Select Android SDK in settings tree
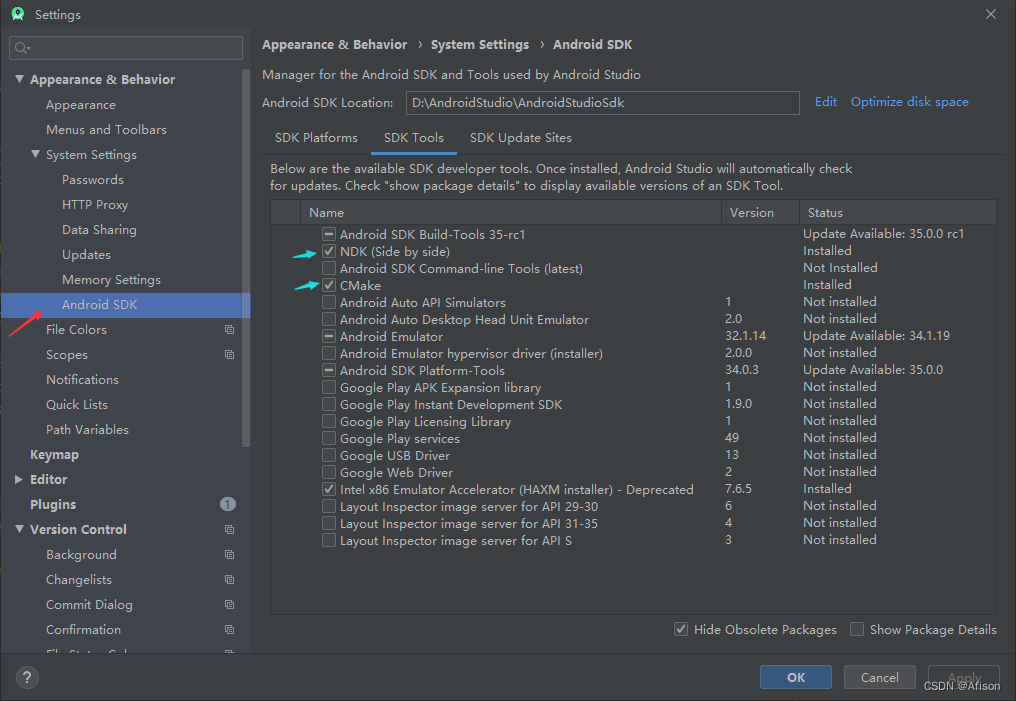1016x701 pixels. pyautogui.click(x=125, y=305)
